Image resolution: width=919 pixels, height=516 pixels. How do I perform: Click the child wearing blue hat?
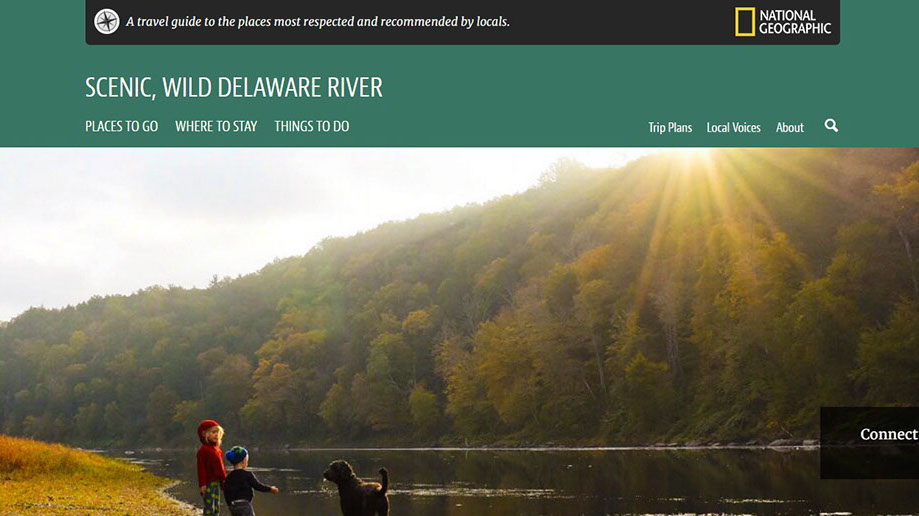point(243,481)
